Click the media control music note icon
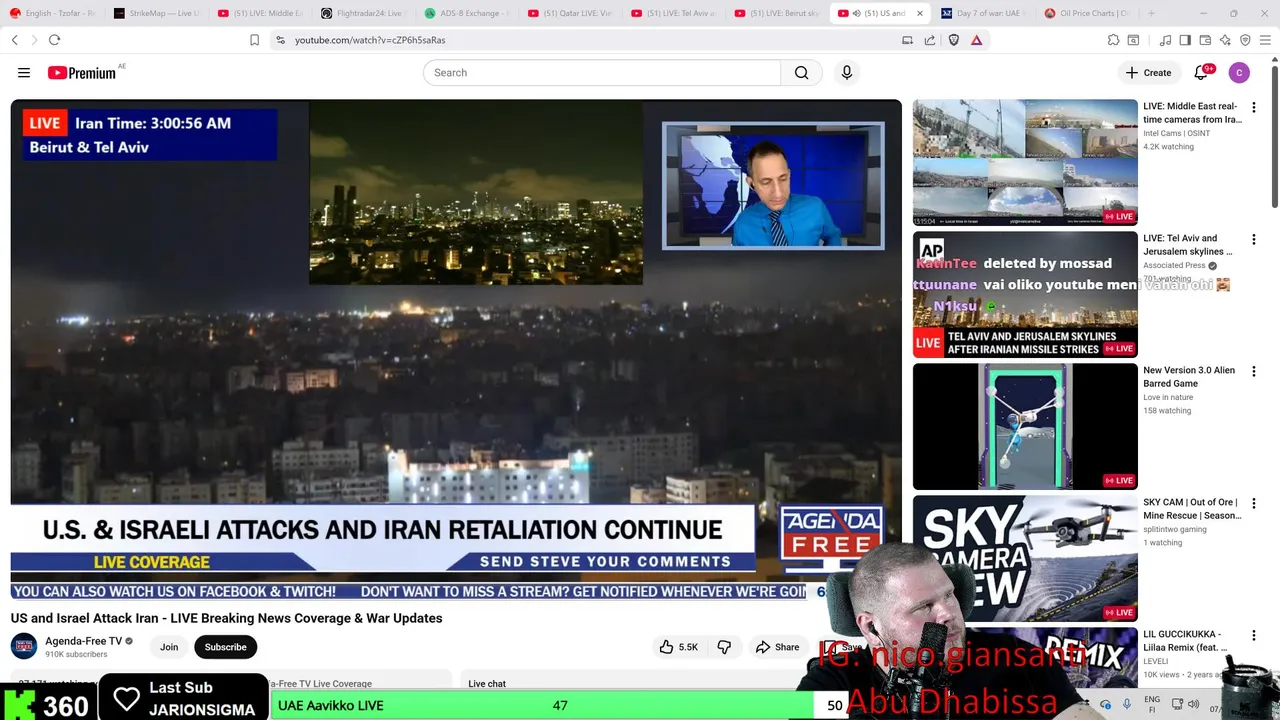This screenshot has height=720, width=1280. 1165,40
